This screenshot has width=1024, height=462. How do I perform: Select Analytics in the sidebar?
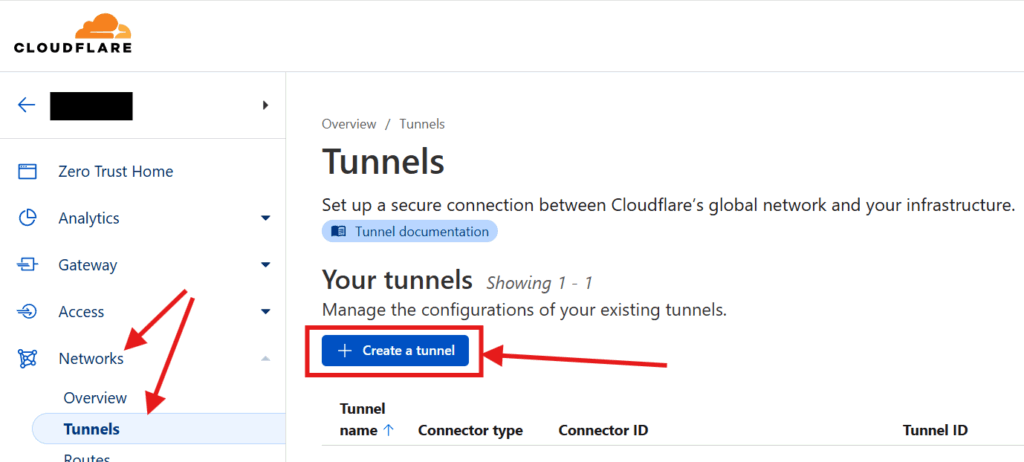pyautogui.click(x=89, y=218)
